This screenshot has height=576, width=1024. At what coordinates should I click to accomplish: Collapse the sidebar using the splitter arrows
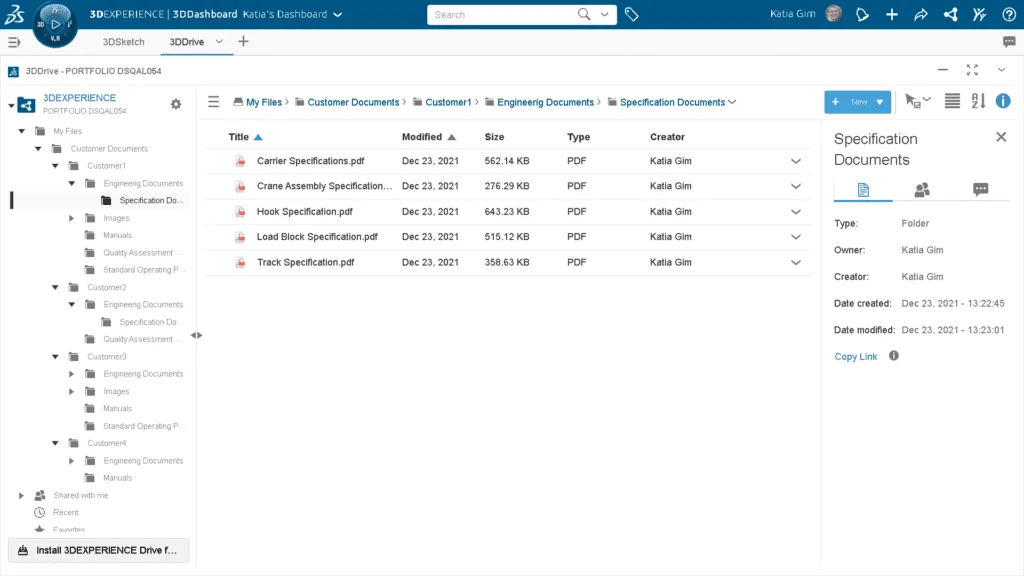pyautogui.click(x=196, y=335)
